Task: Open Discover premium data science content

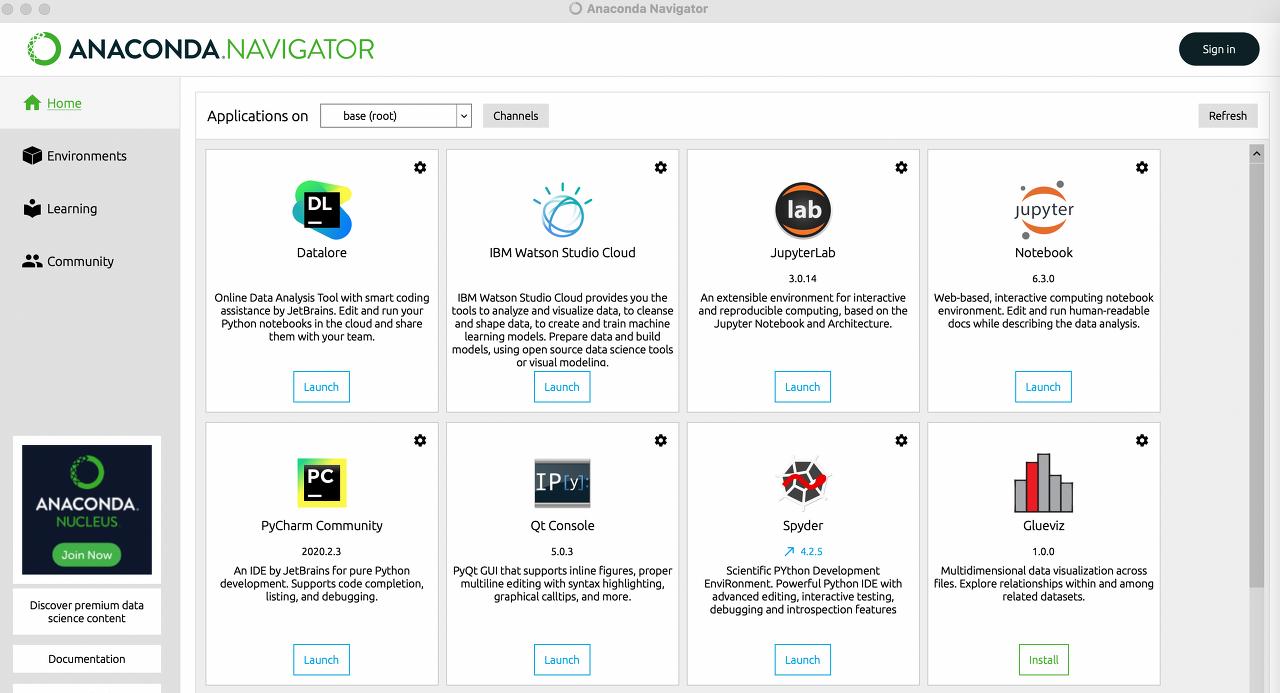Action: pyautogui.click(x=87, y=612)
